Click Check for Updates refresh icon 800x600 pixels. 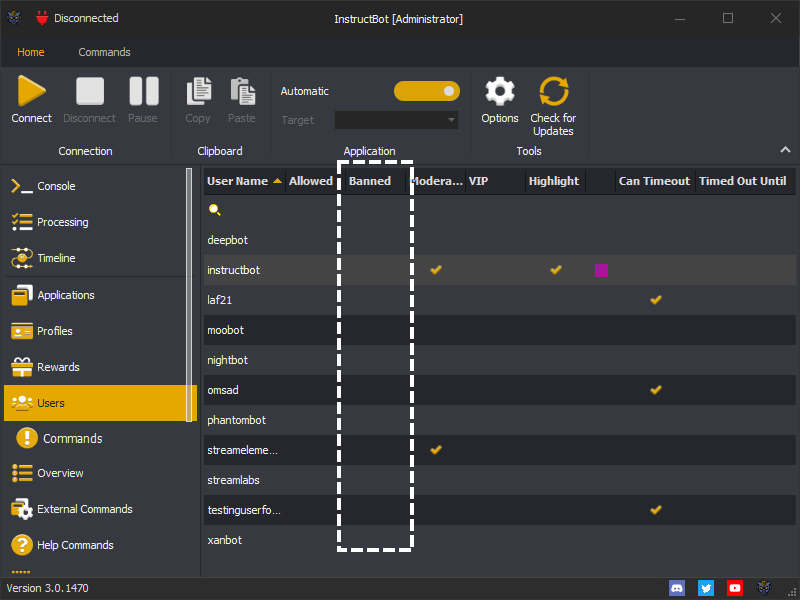point(554,91)
